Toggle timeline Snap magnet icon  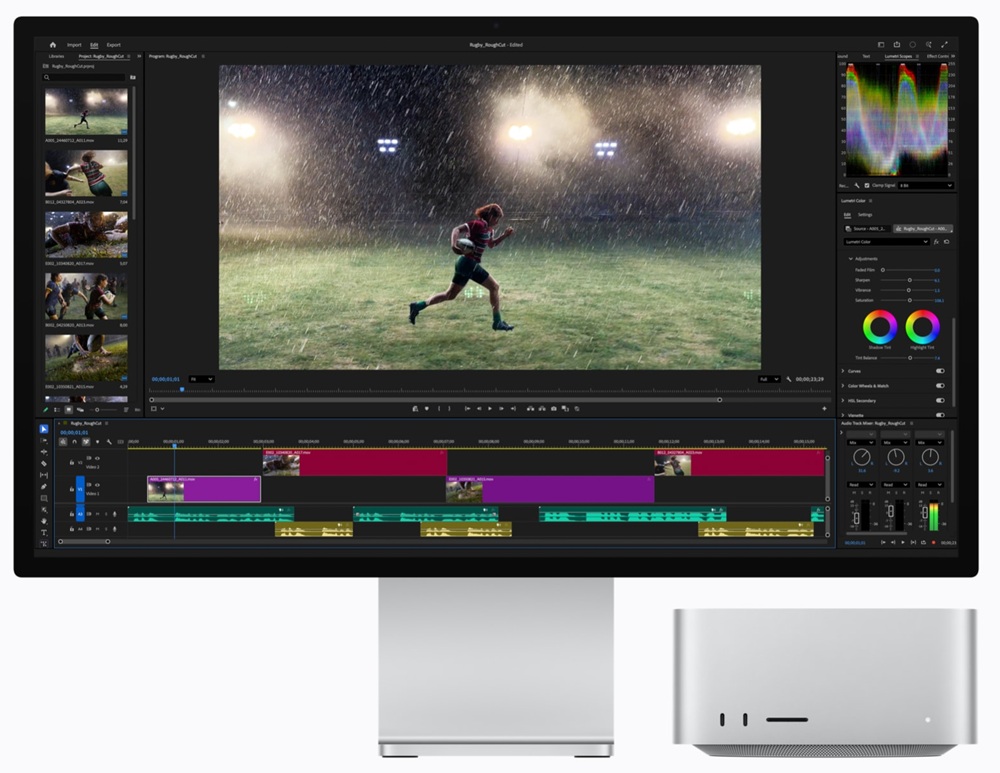(75, 441)
